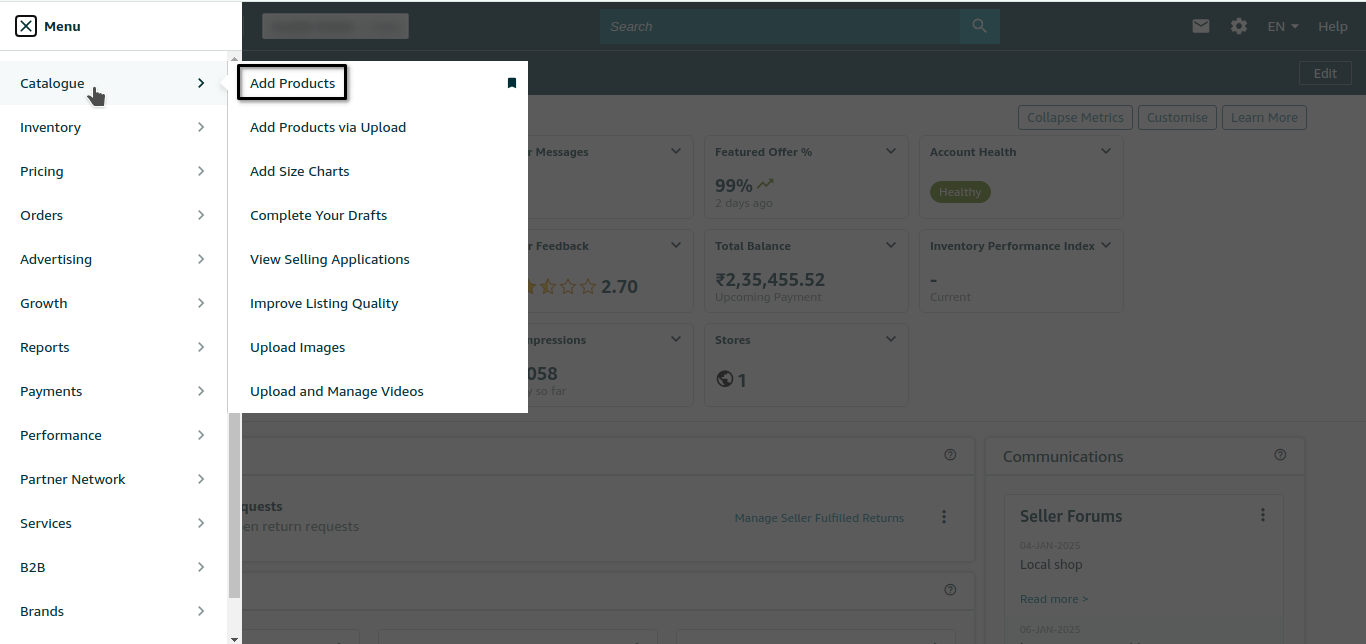1366x644 pixels.
Task: Click the 2.70 feedback rating
Action: coord(619,286)
